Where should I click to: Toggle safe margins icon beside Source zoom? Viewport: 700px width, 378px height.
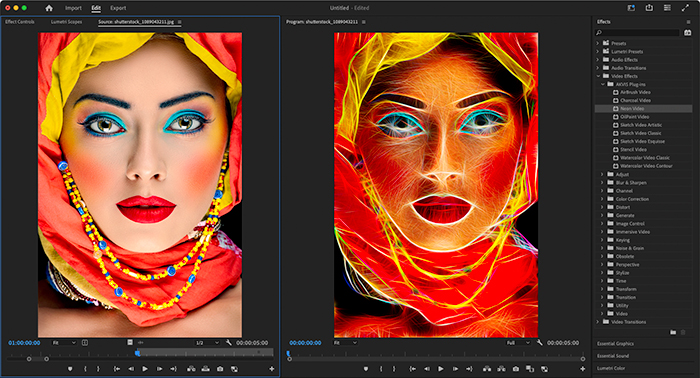pos(85,343)
